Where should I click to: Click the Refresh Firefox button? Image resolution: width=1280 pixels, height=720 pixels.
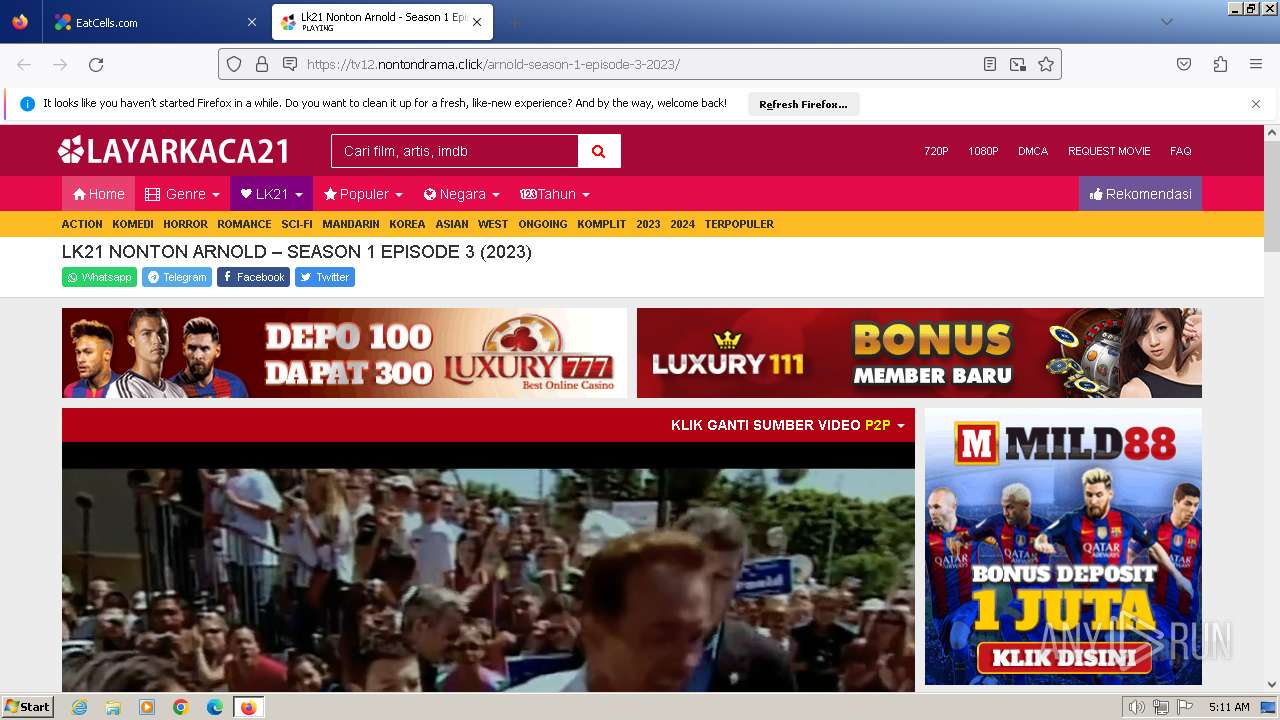803,104
